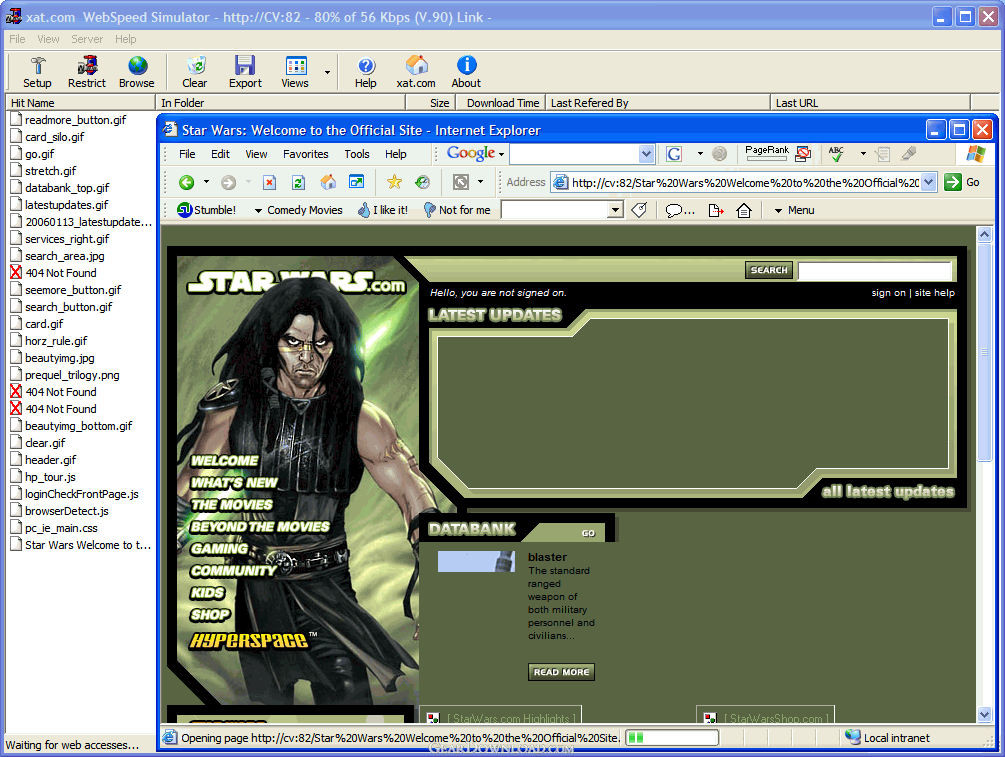This screenshot has width=1005, height=757.
Task: Click the StarWars.com search text box
Action: click(x=875, y=271)
